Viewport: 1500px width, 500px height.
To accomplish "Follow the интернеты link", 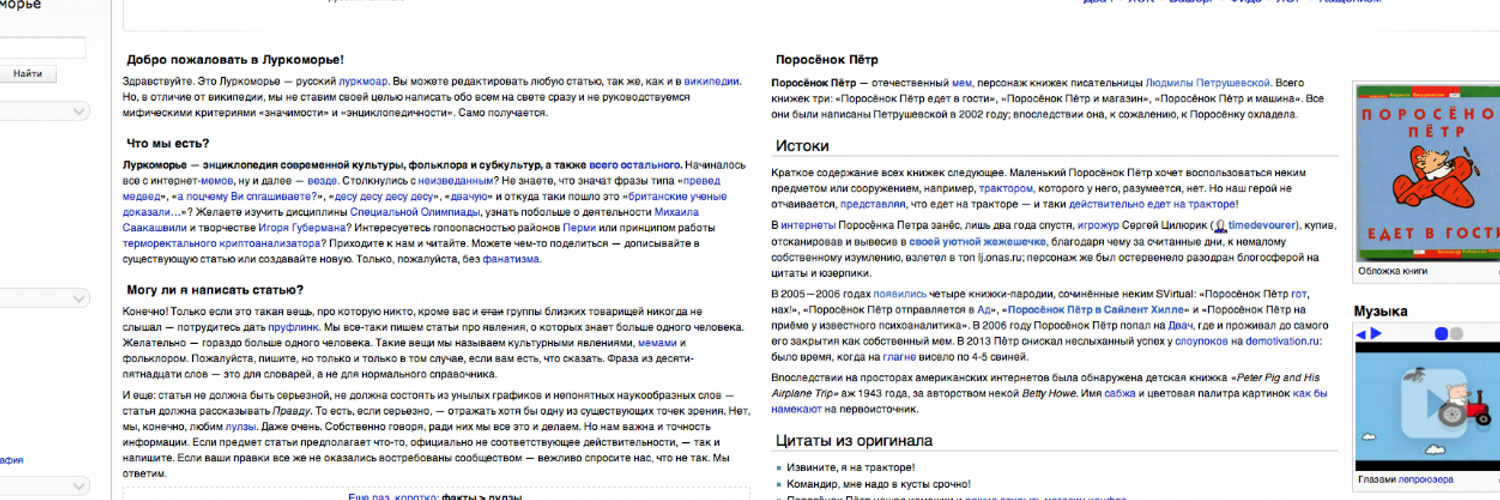I will point(808,226).
